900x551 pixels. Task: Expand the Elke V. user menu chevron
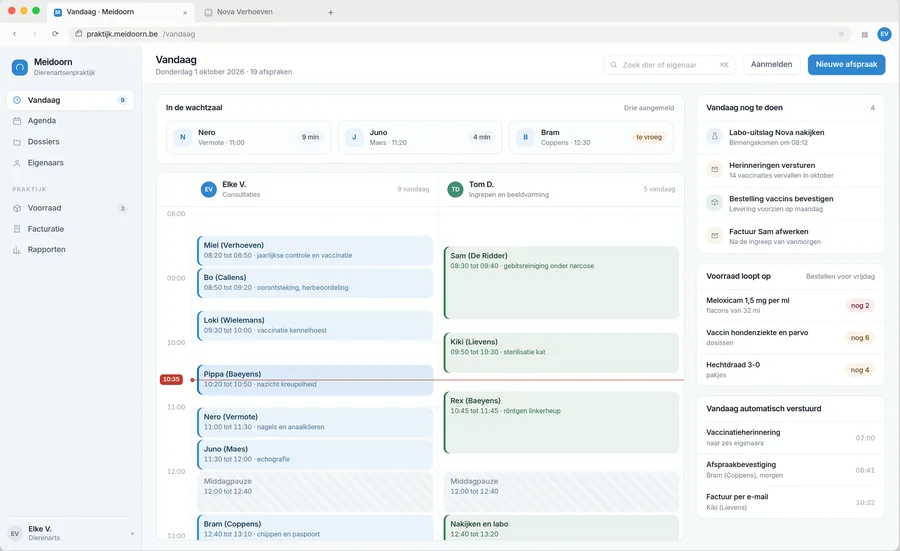pyautogui.click(x=132, y=534)
